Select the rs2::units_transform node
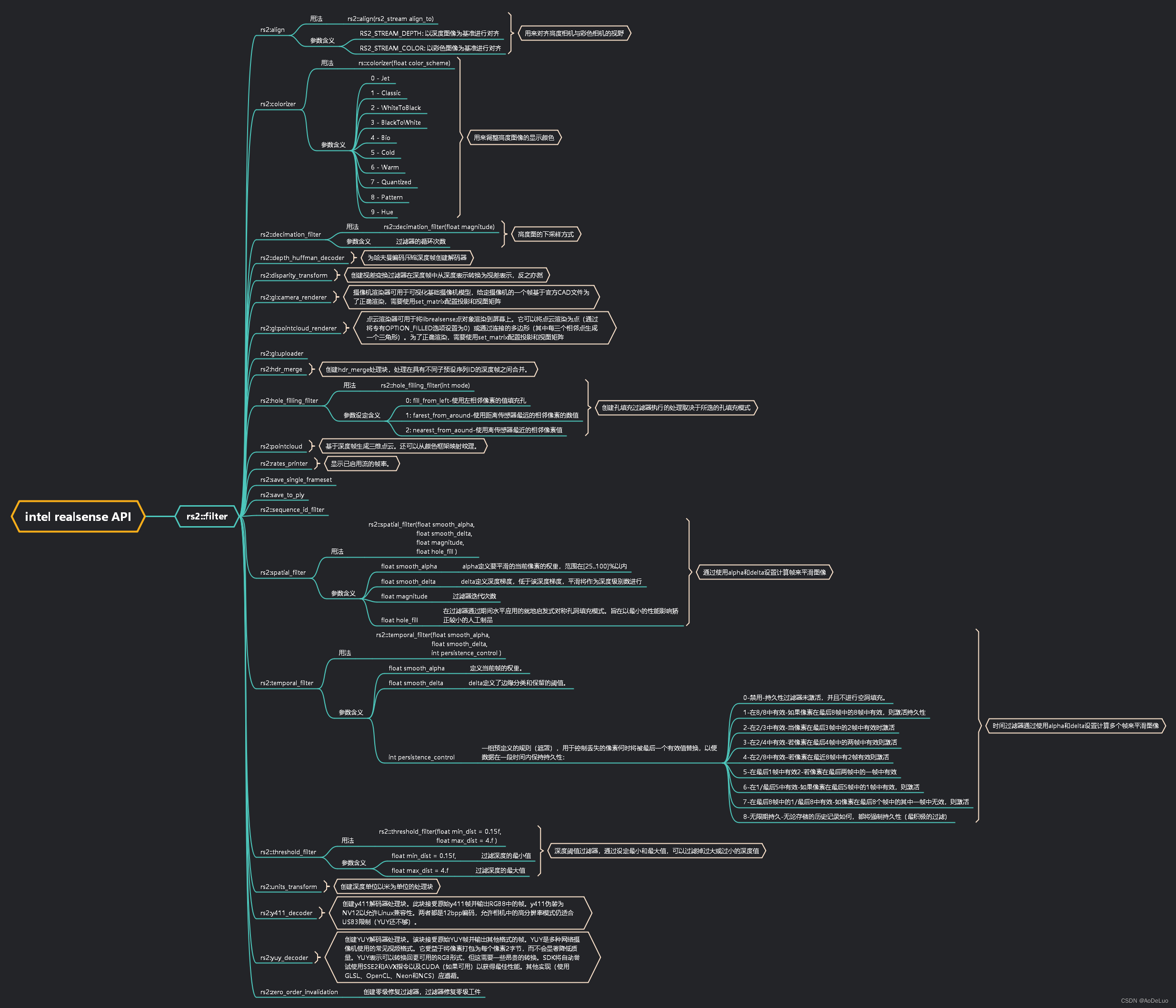This screenshot has height=1008, width=1176. point(289,887)
